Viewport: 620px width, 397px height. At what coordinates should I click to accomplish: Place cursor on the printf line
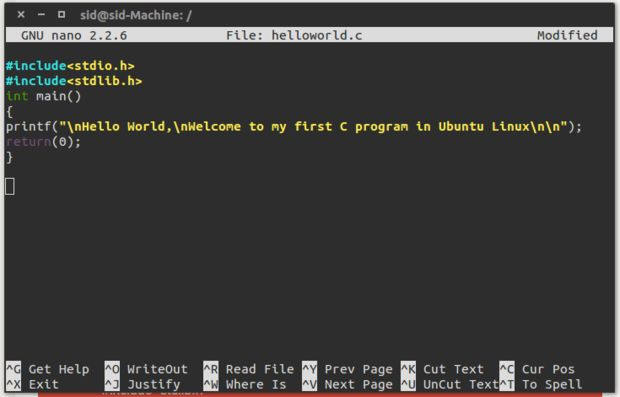pyautogui.click(x=294, y=127)
